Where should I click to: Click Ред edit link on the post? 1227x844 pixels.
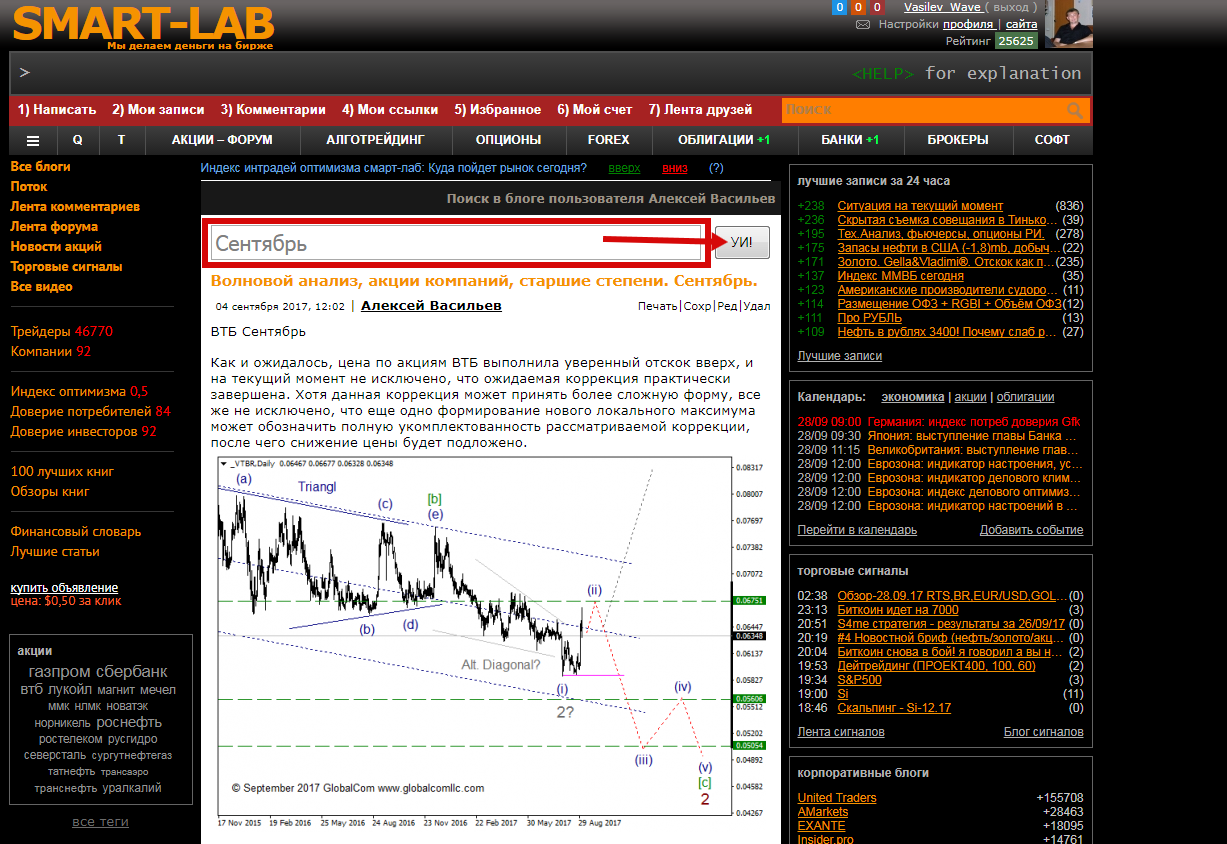(x=728, y=306)
